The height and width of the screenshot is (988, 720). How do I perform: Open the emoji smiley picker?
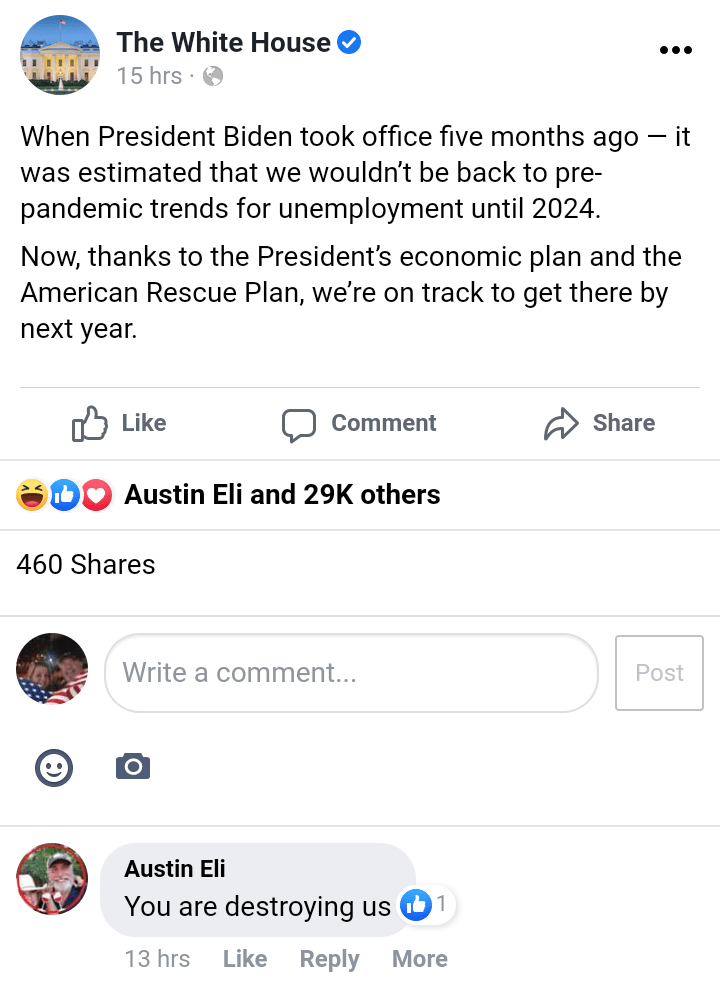click(x=54, y=767)
